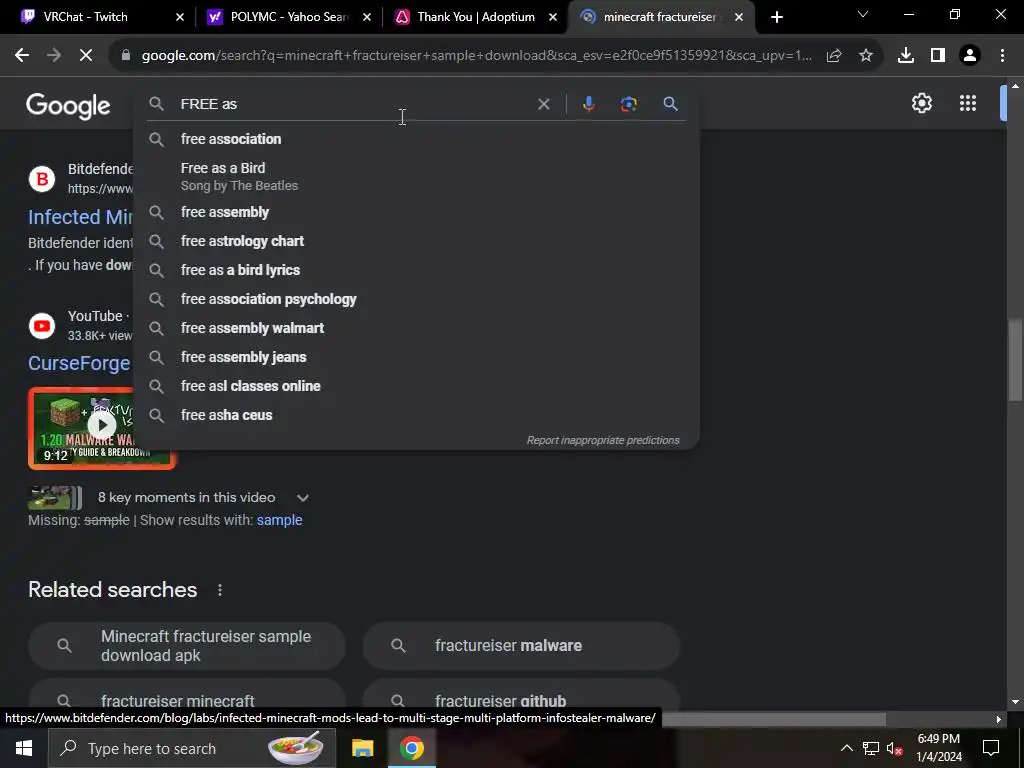This screenshot has width=1024, height=768.
Task: Click the Google logo
Action: pyautogui.click(x=69, y=106)
